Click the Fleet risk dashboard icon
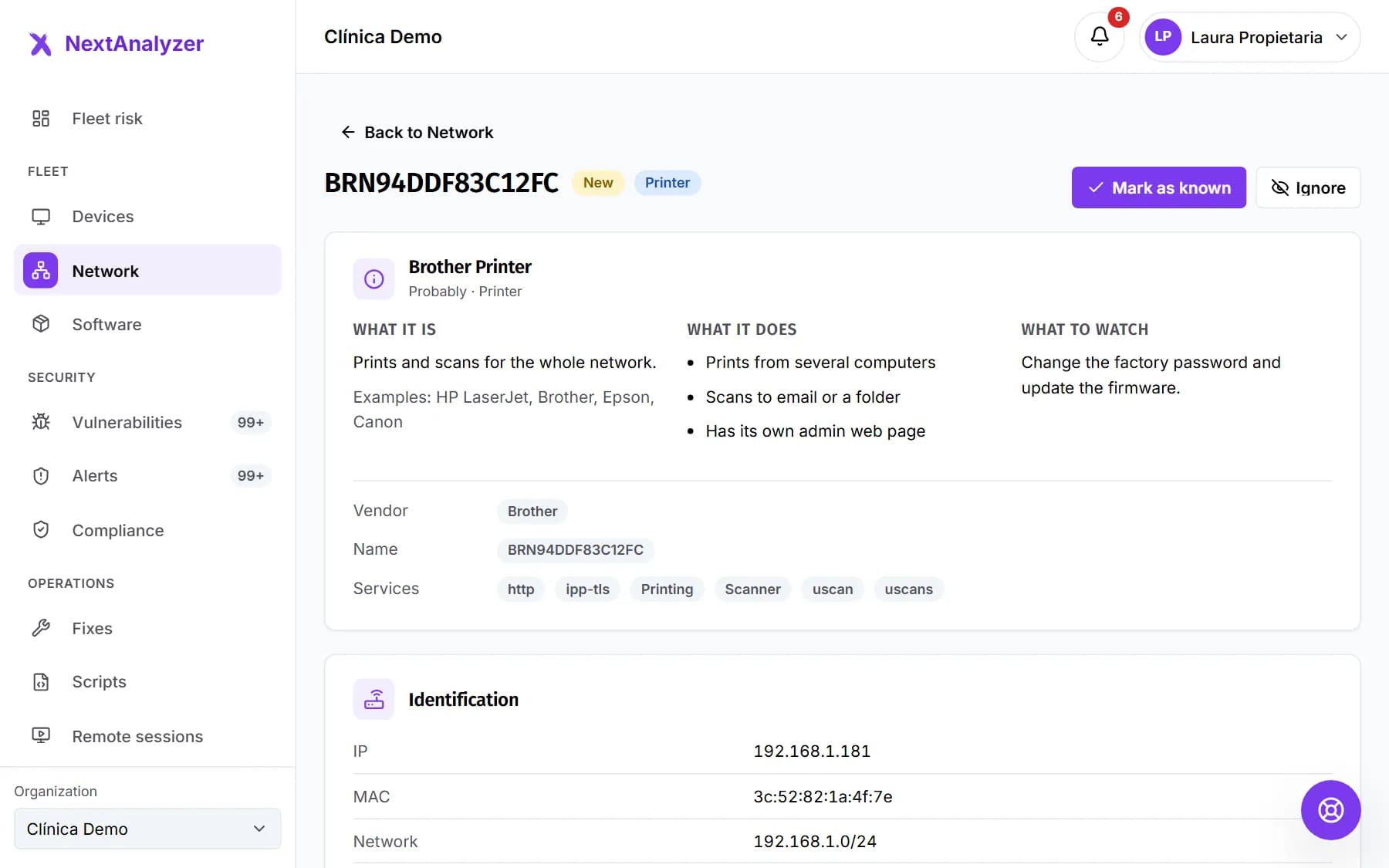Image resolution: width=1389 pixels, height=868 pixels. coord(41,118)
